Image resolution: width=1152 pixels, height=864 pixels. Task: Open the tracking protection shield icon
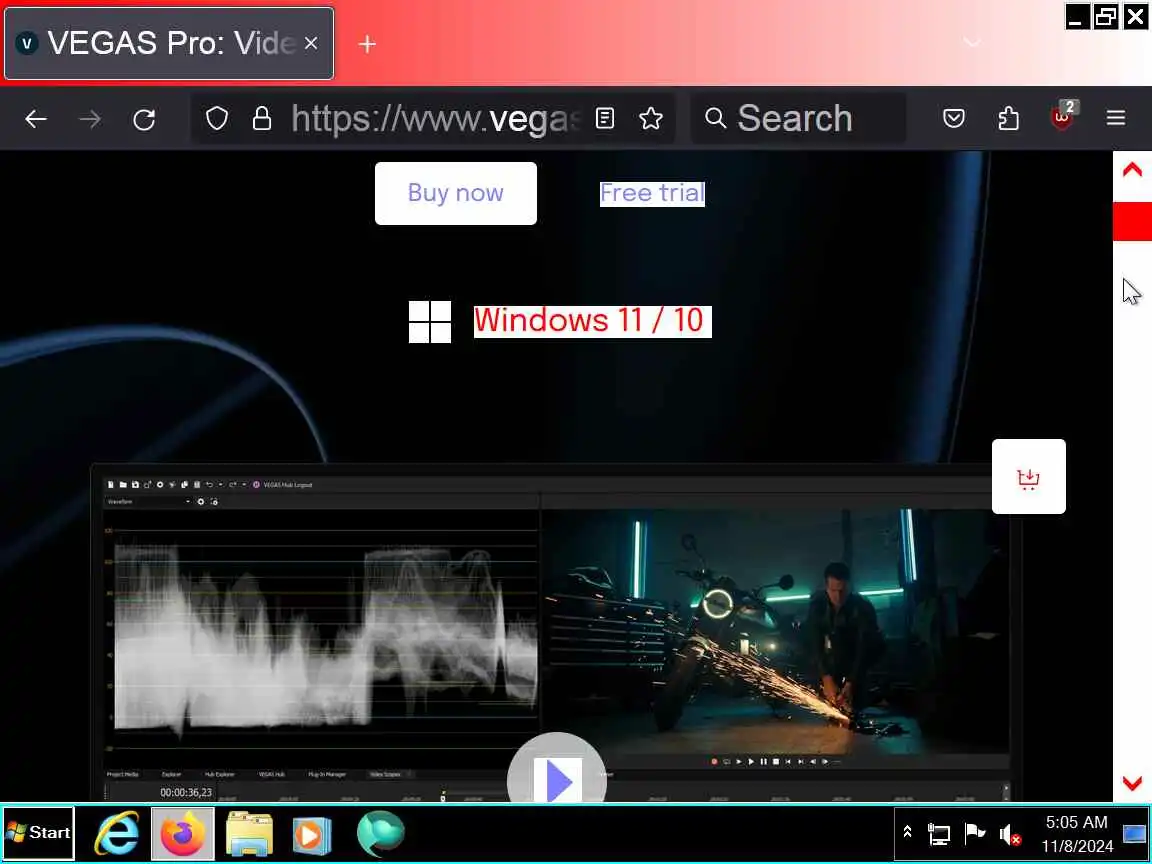coord(217,118)
